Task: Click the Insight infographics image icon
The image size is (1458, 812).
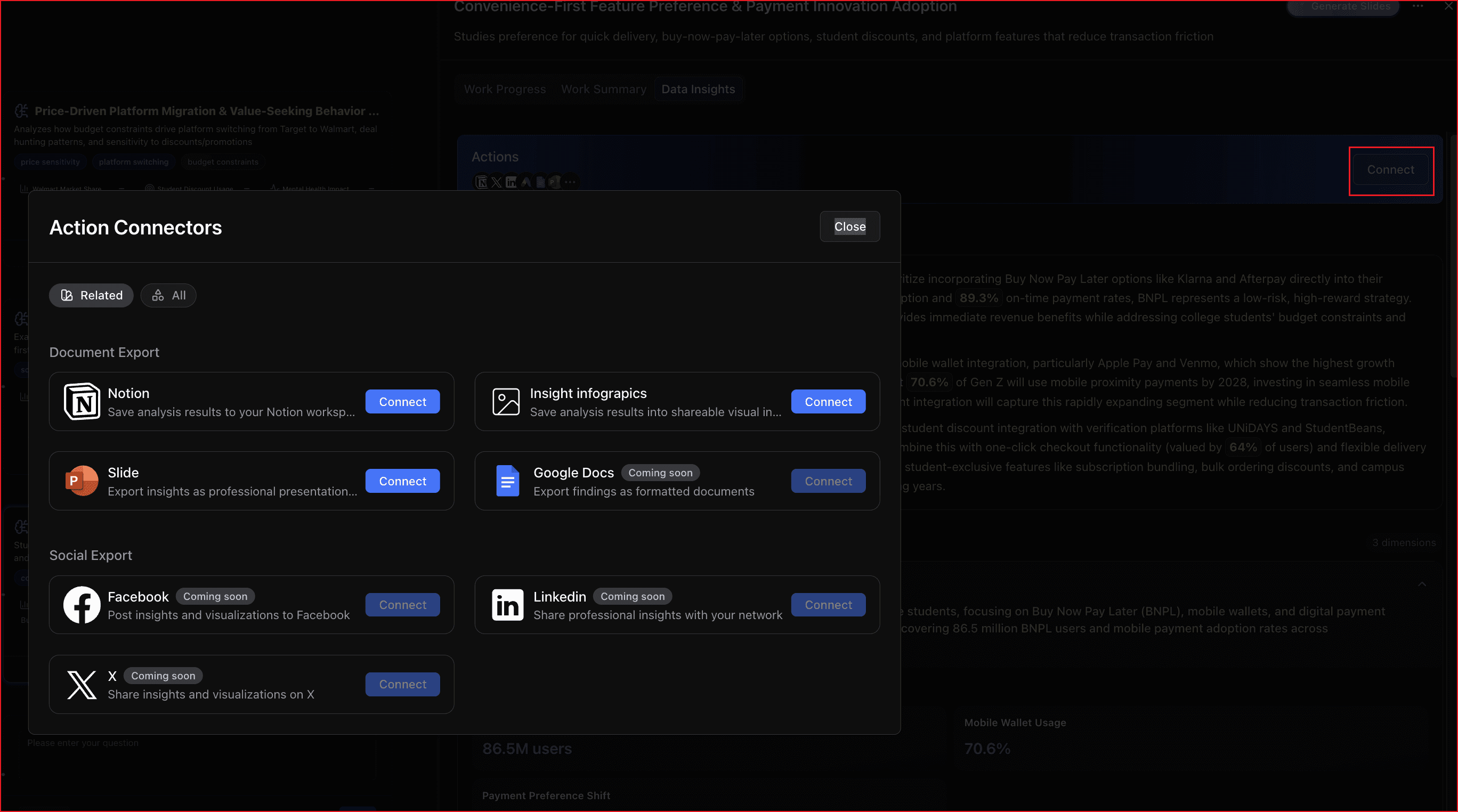Action: [x=507, y=401]
